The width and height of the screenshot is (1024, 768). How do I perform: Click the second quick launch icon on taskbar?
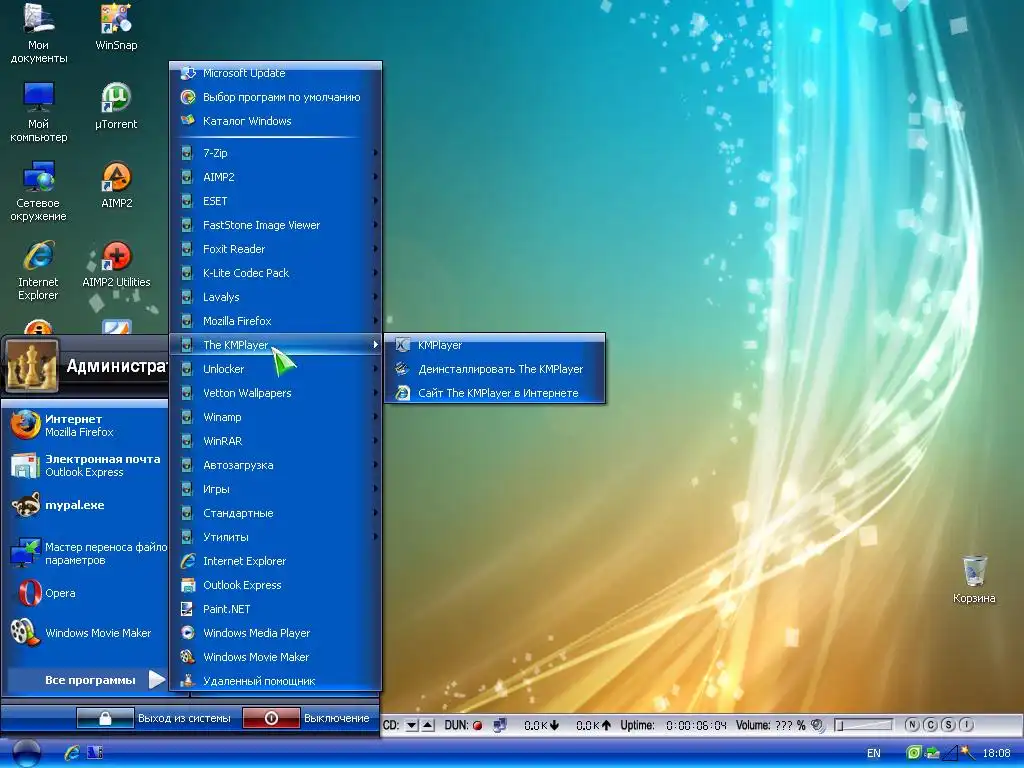[95, 752]
